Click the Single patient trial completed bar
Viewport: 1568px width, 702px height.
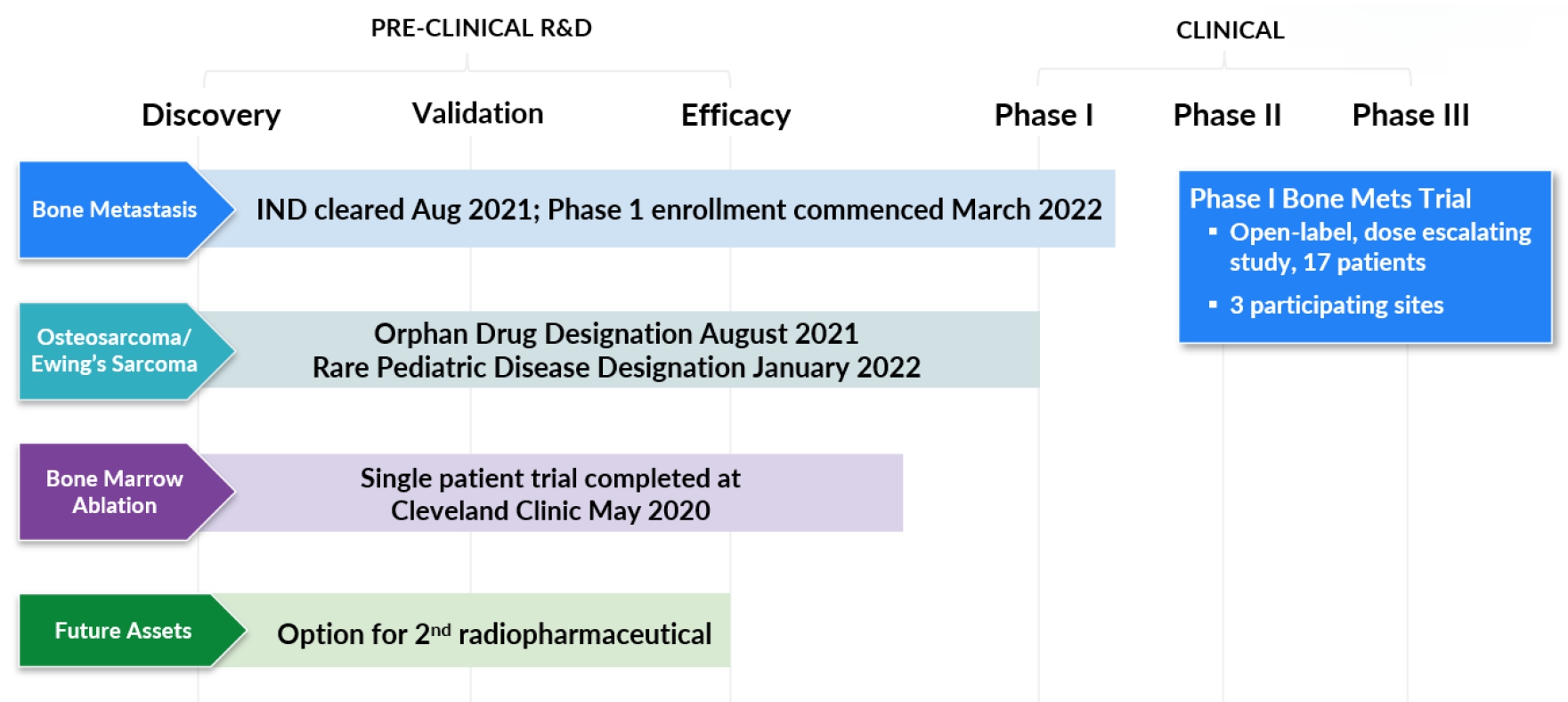click(x=550, y=494)
